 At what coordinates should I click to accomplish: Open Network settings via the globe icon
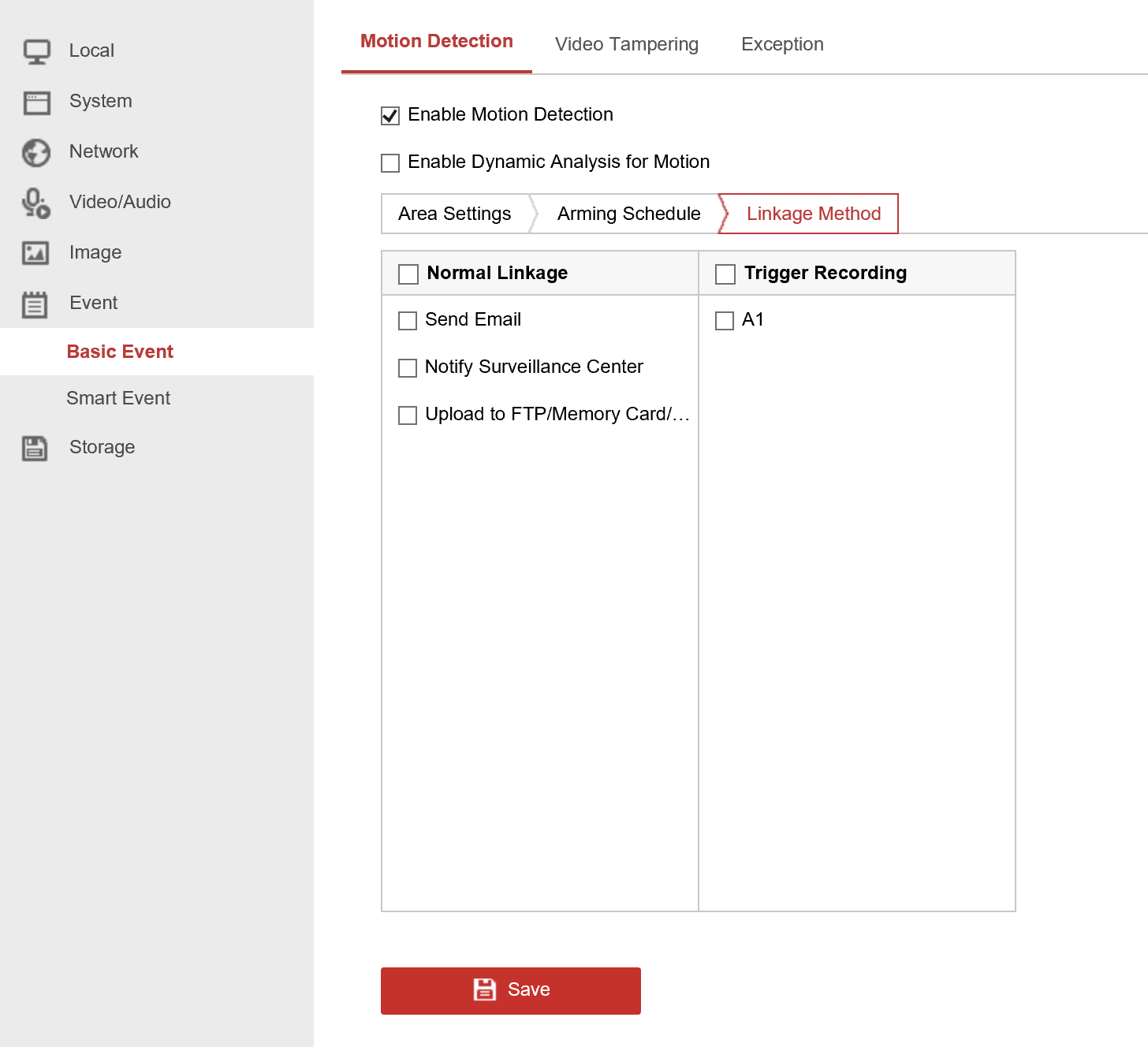pyautogui.click(x=36, y=152)
